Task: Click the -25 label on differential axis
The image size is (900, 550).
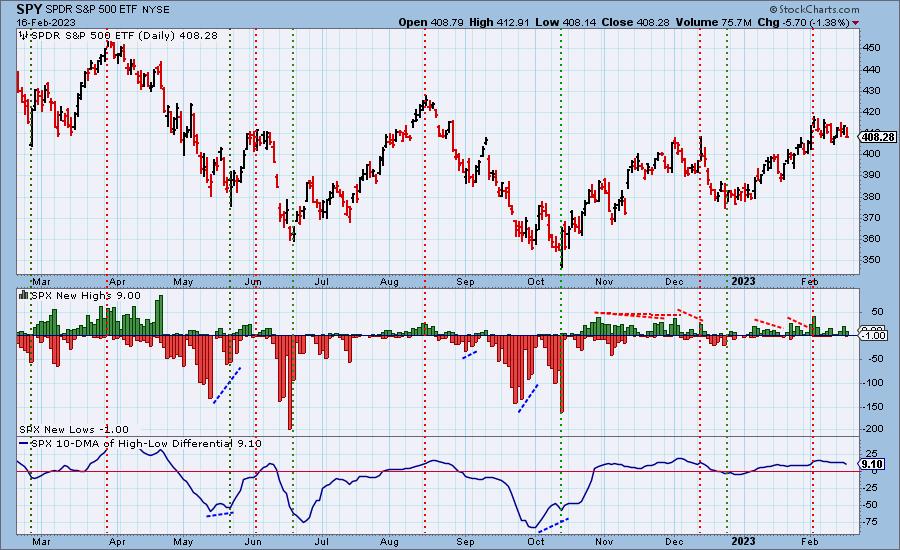Action: [870, 487]
